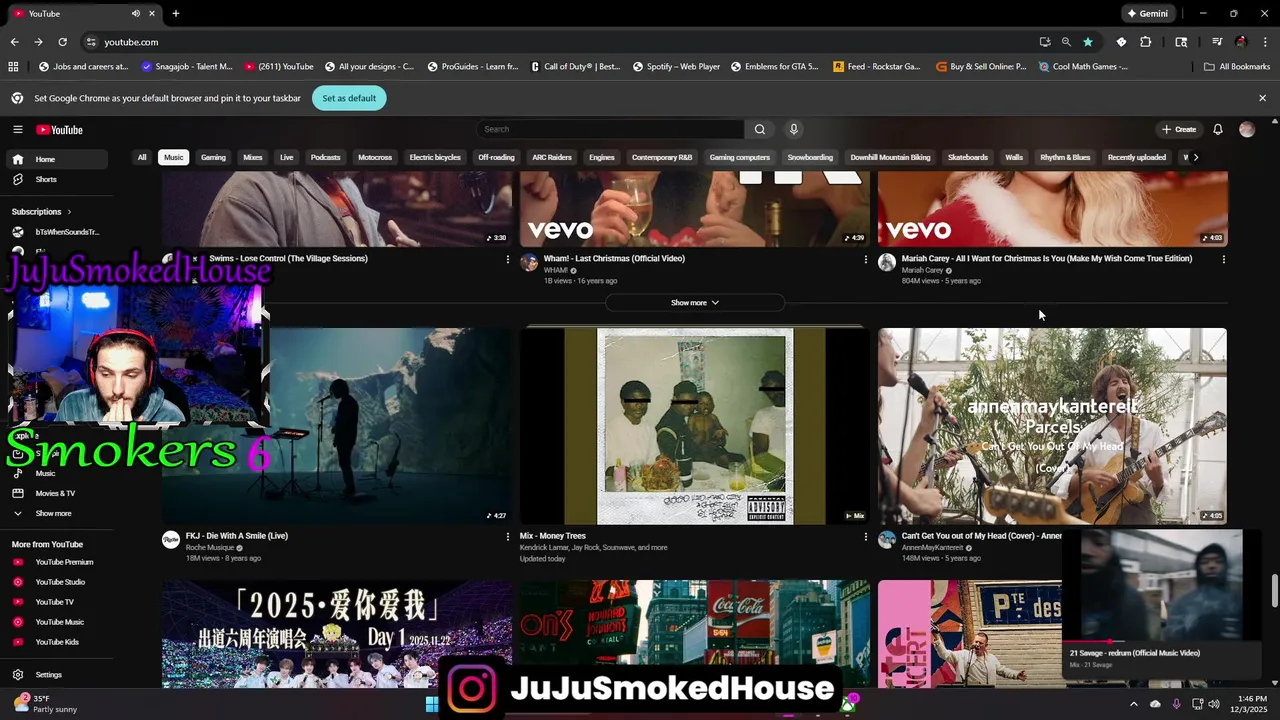Image resolution: width=1280 pixels, height=720 pixels.
Task: Click miniplayer 21 Savage redrum title
Action: (x=1135, y=653)
